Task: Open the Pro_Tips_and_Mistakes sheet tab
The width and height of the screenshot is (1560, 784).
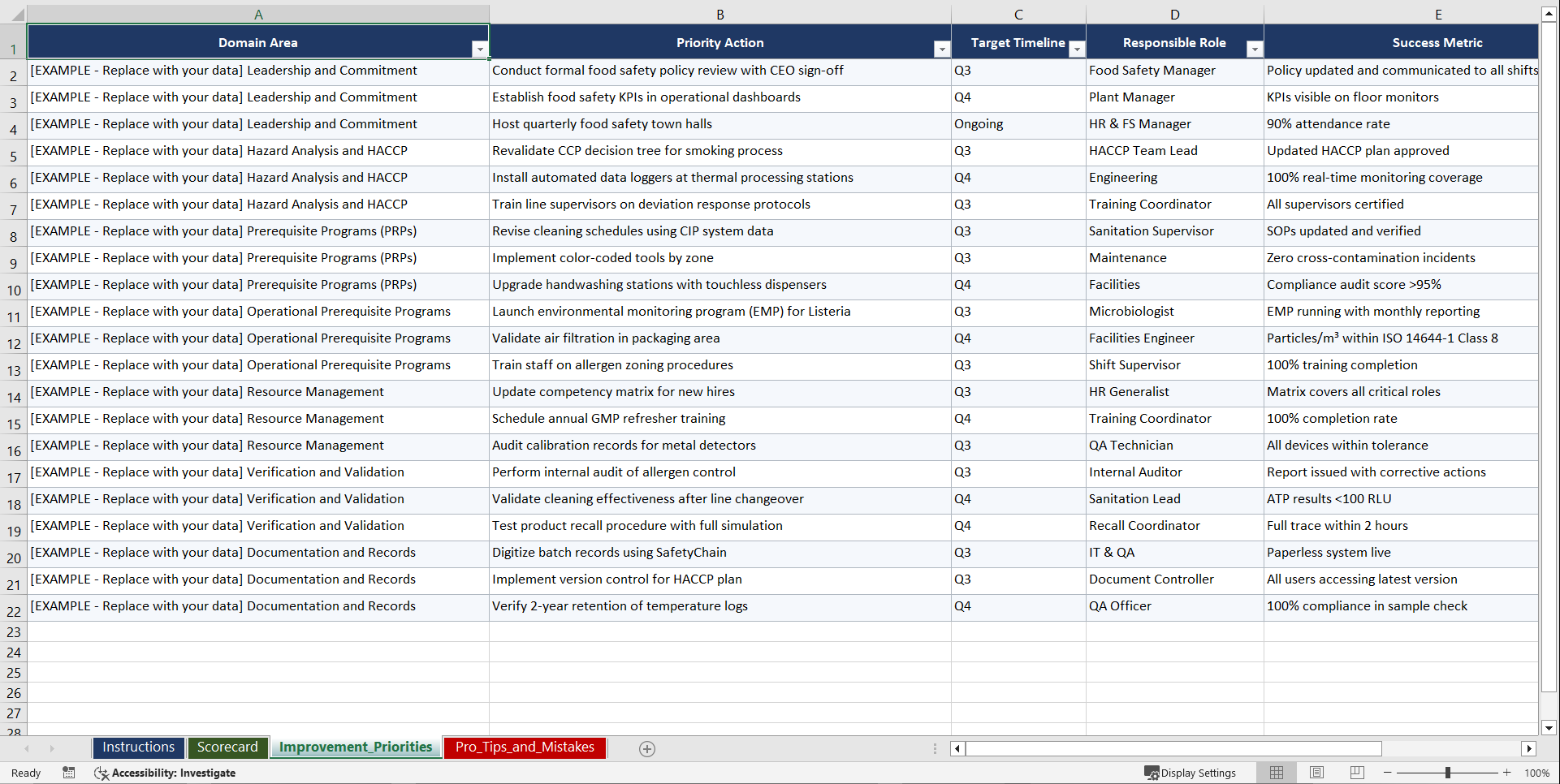Action: point(525,747)
